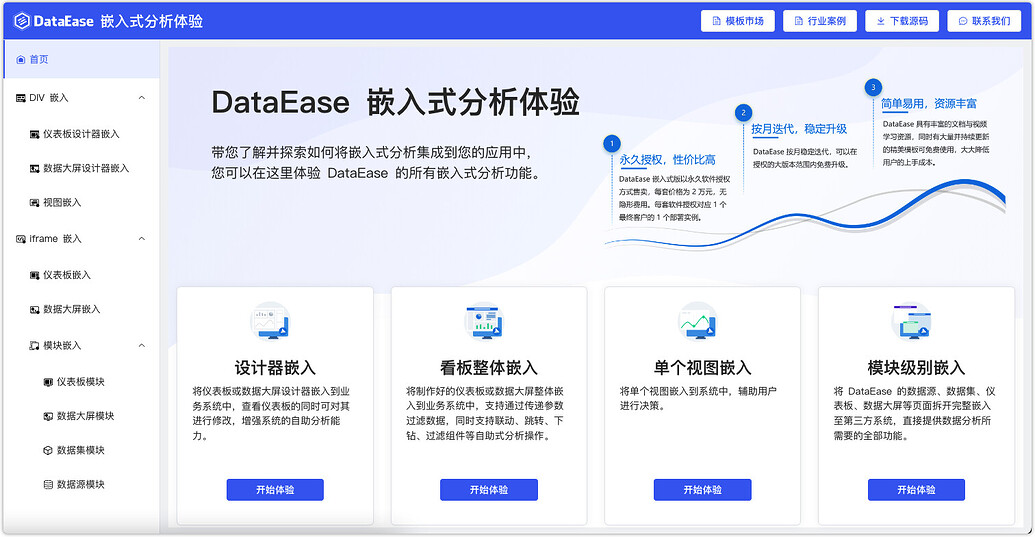Click the 模块级别嵌入 card title

click(916, 367)
